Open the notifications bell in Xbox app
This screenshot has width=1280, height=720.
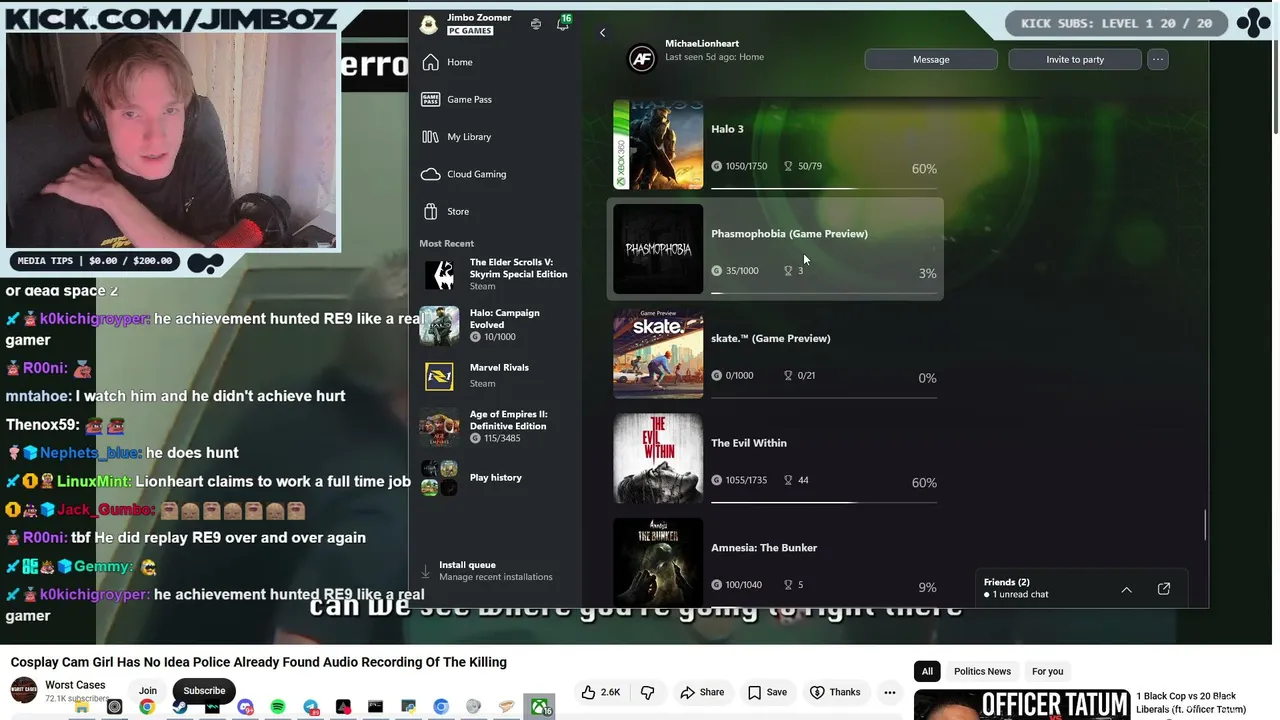(x=563, y=24)
